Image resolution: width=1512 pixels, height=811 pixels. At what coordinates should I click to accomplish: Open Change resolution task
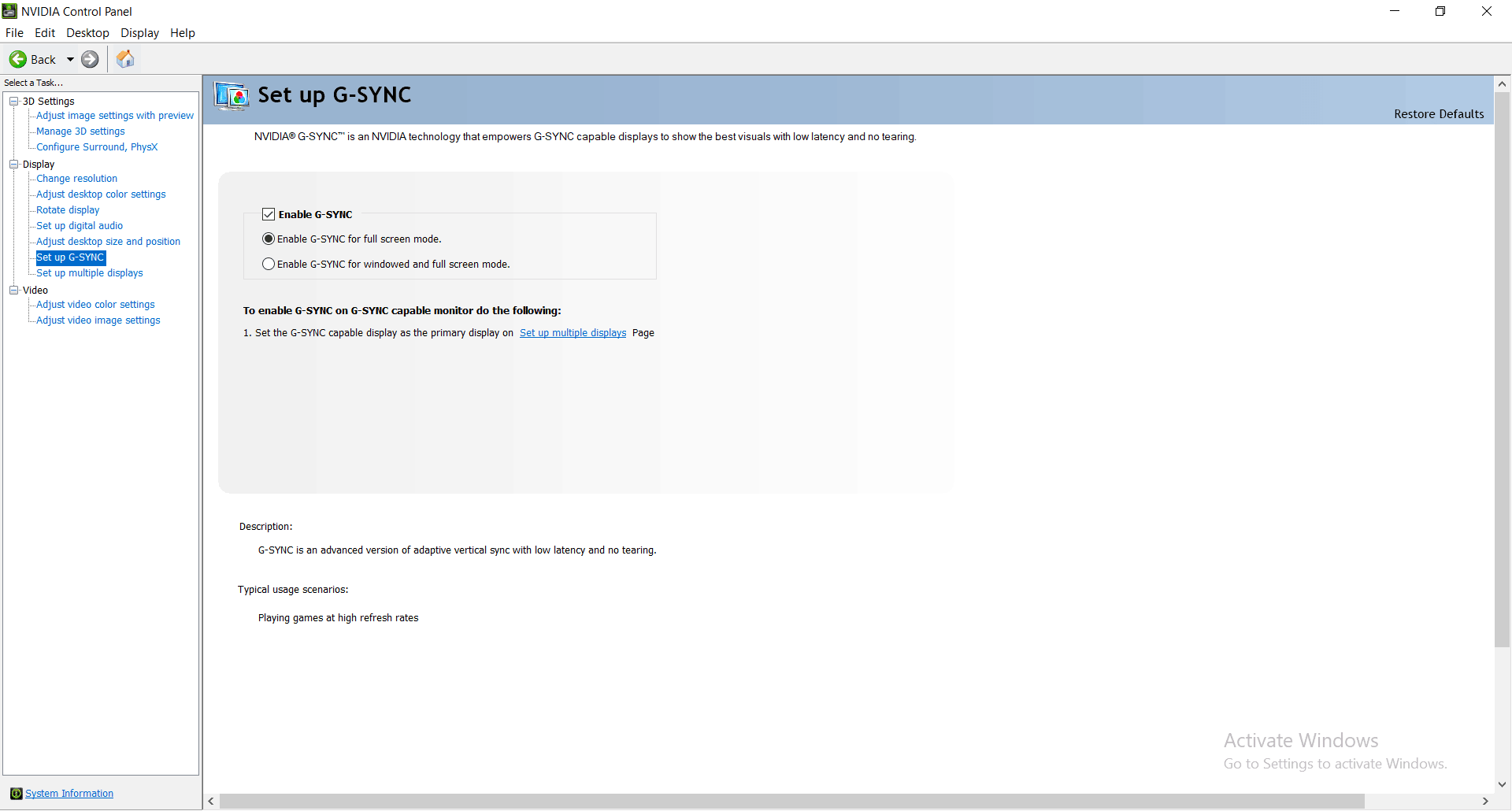pos(76,179)
